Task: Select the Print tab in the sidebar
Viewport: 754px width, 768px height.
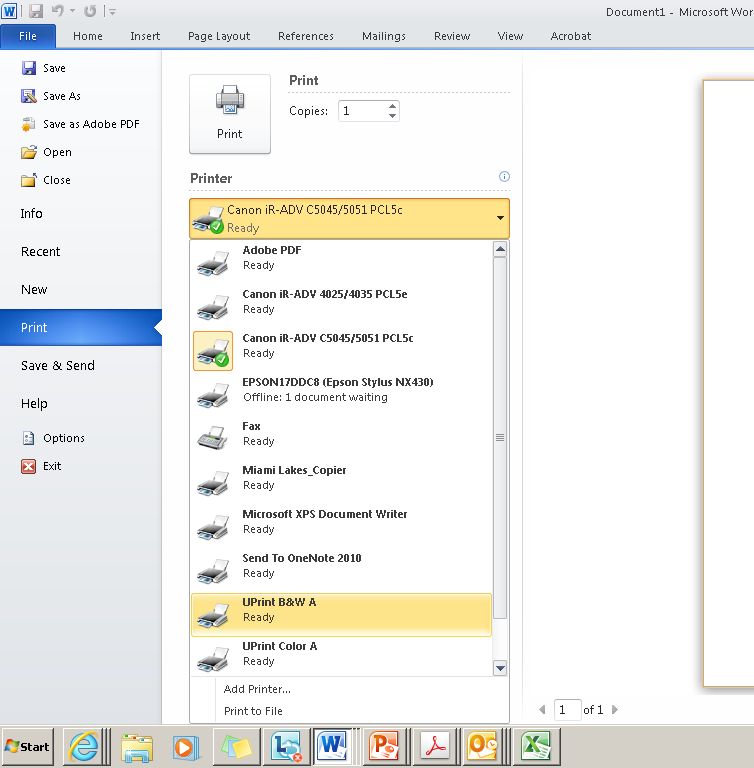Action: click(81, 327)
